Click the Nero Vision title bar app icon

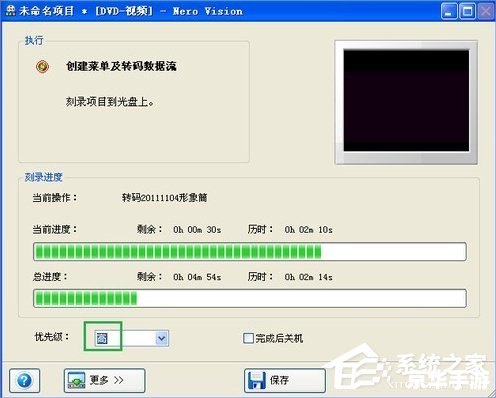pyautogui.click(x=10, y=11)
